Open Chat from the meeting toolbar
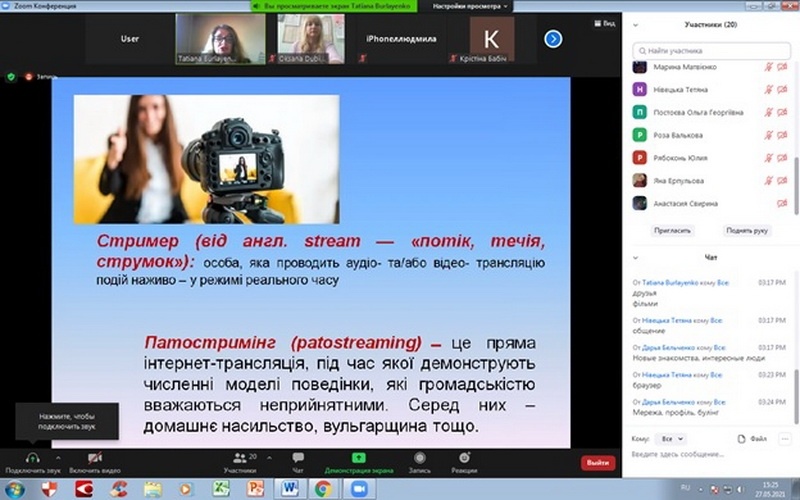800x500 pixels. point(298,457)
